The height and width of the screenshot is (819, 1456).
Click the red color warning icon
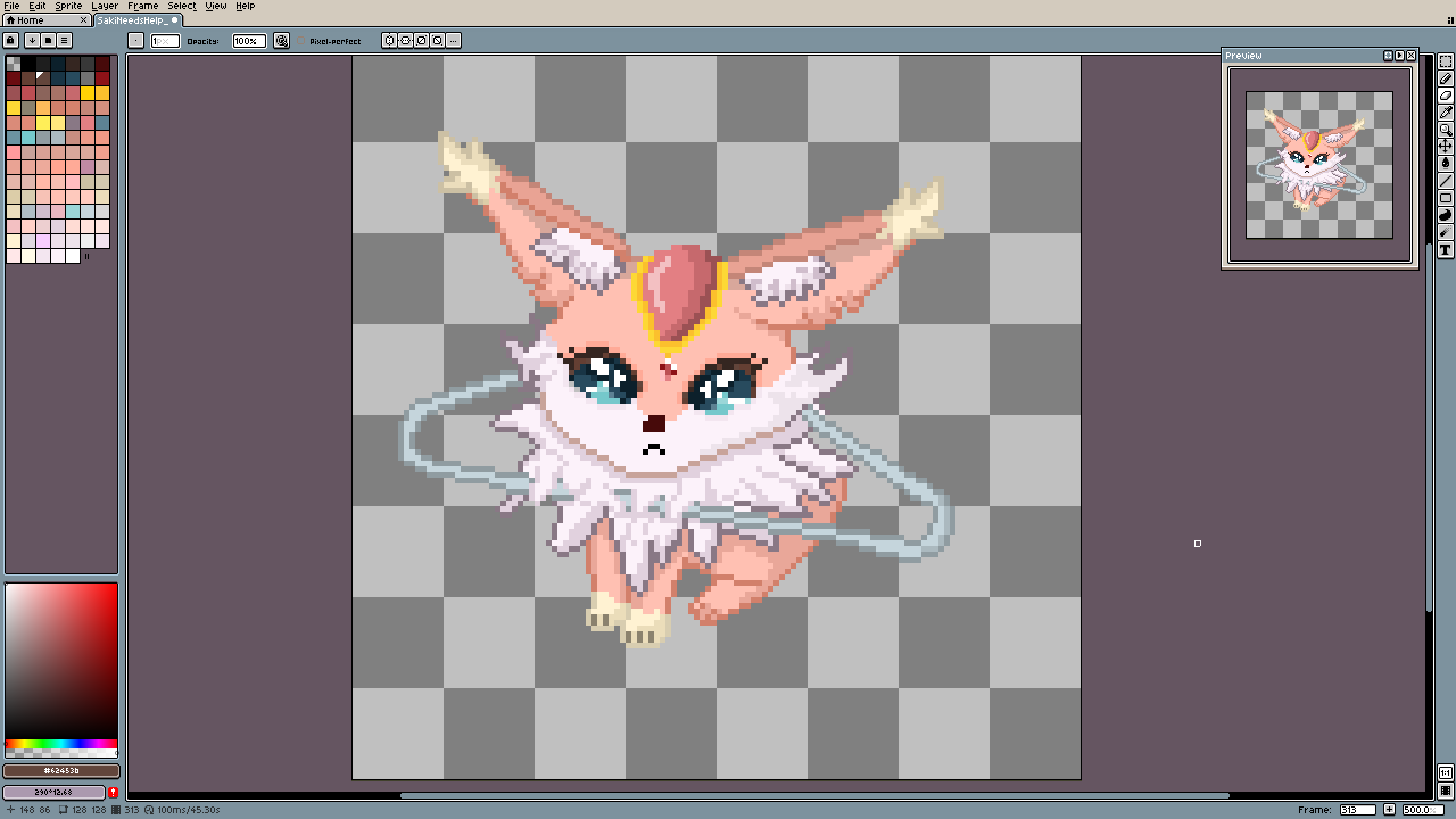click(113, 792)
